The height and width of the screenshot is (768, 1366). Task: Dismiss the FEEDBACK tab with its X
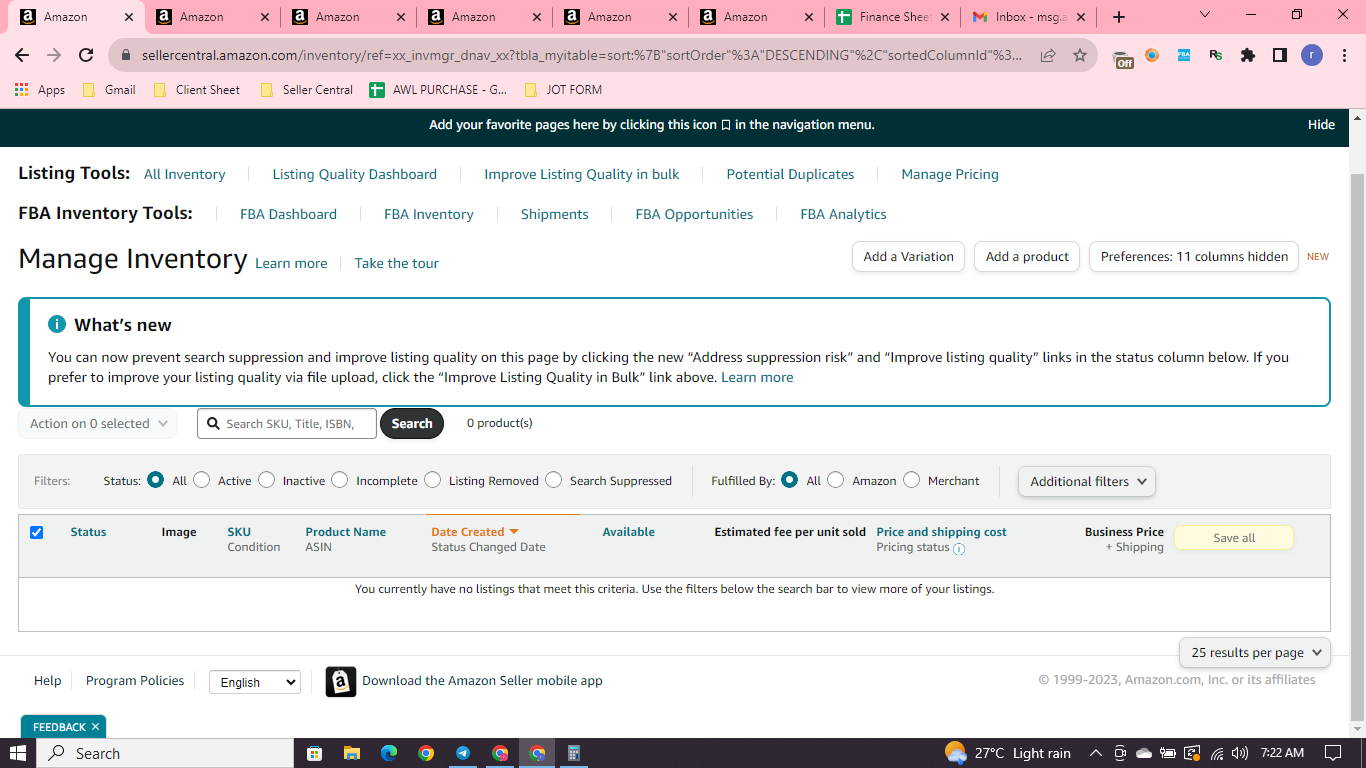(x=95, y=727)
